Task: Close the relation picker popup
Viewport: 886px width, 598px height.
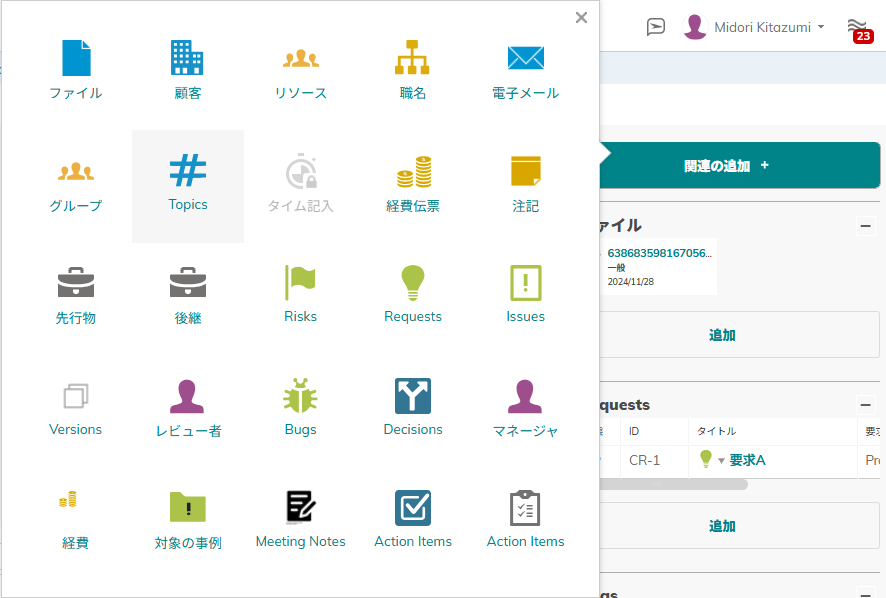Action: pos(581,18)
